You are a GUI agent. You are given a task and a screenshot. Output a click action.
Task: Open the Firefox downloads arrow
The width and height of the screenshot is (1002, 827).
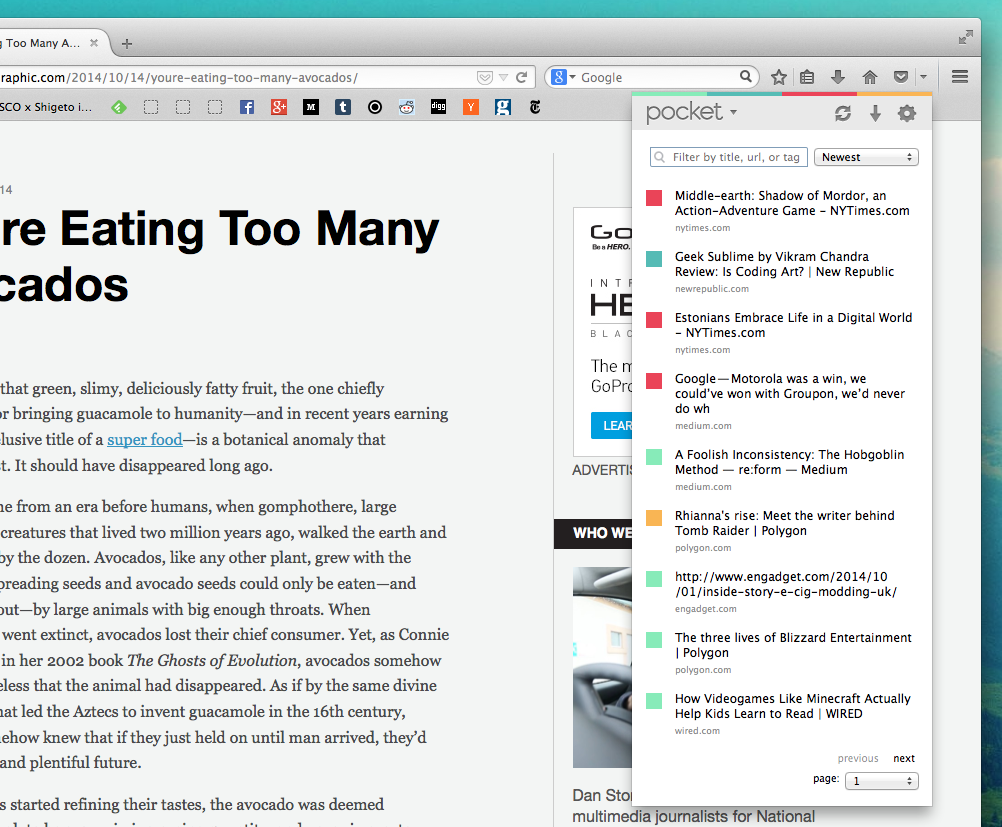[x=838, y=77]
